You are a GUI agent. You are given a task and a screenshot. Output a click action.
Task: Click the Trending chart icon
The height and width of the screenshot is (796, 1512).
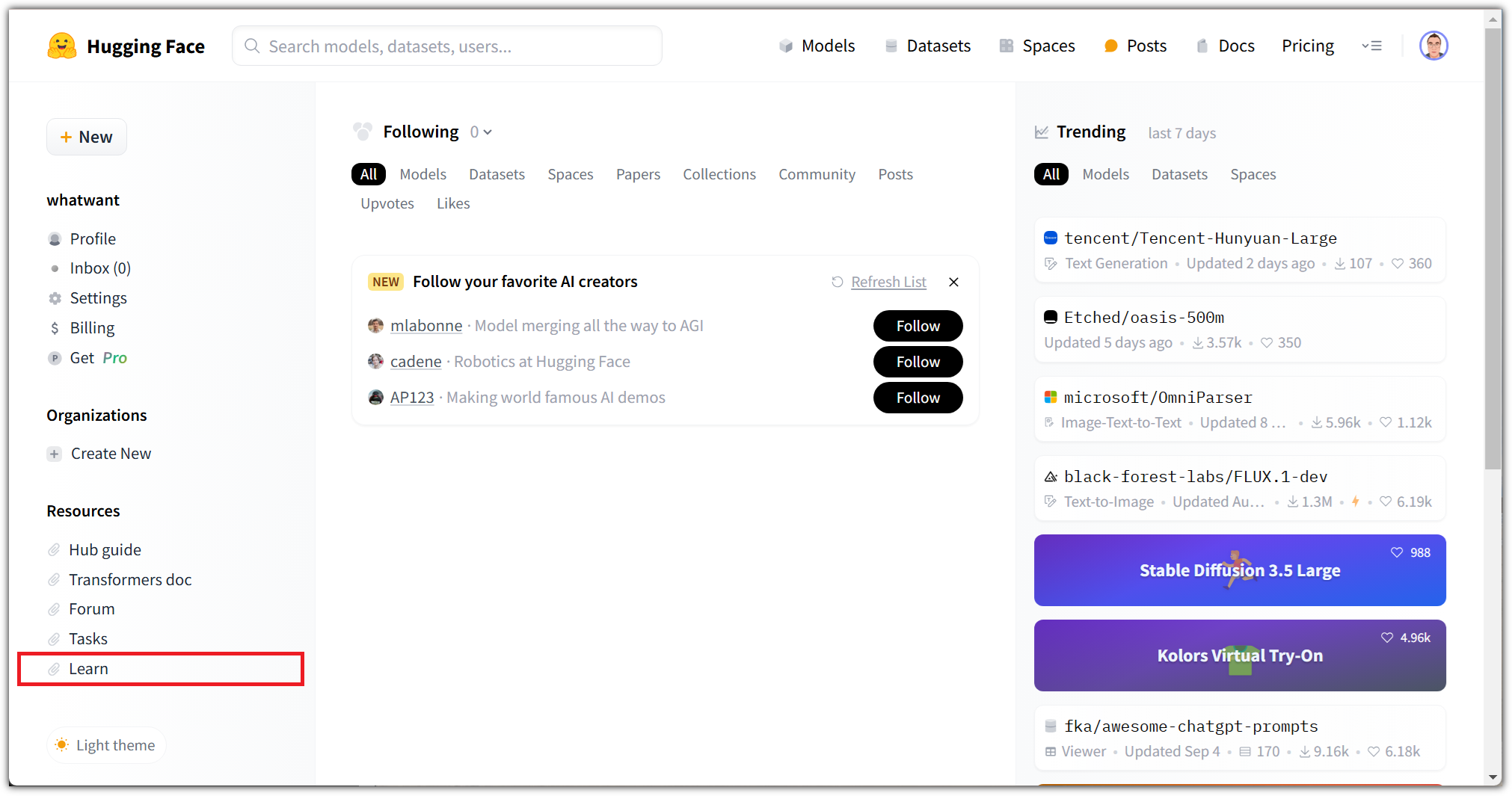click(x=1042, y=132)
